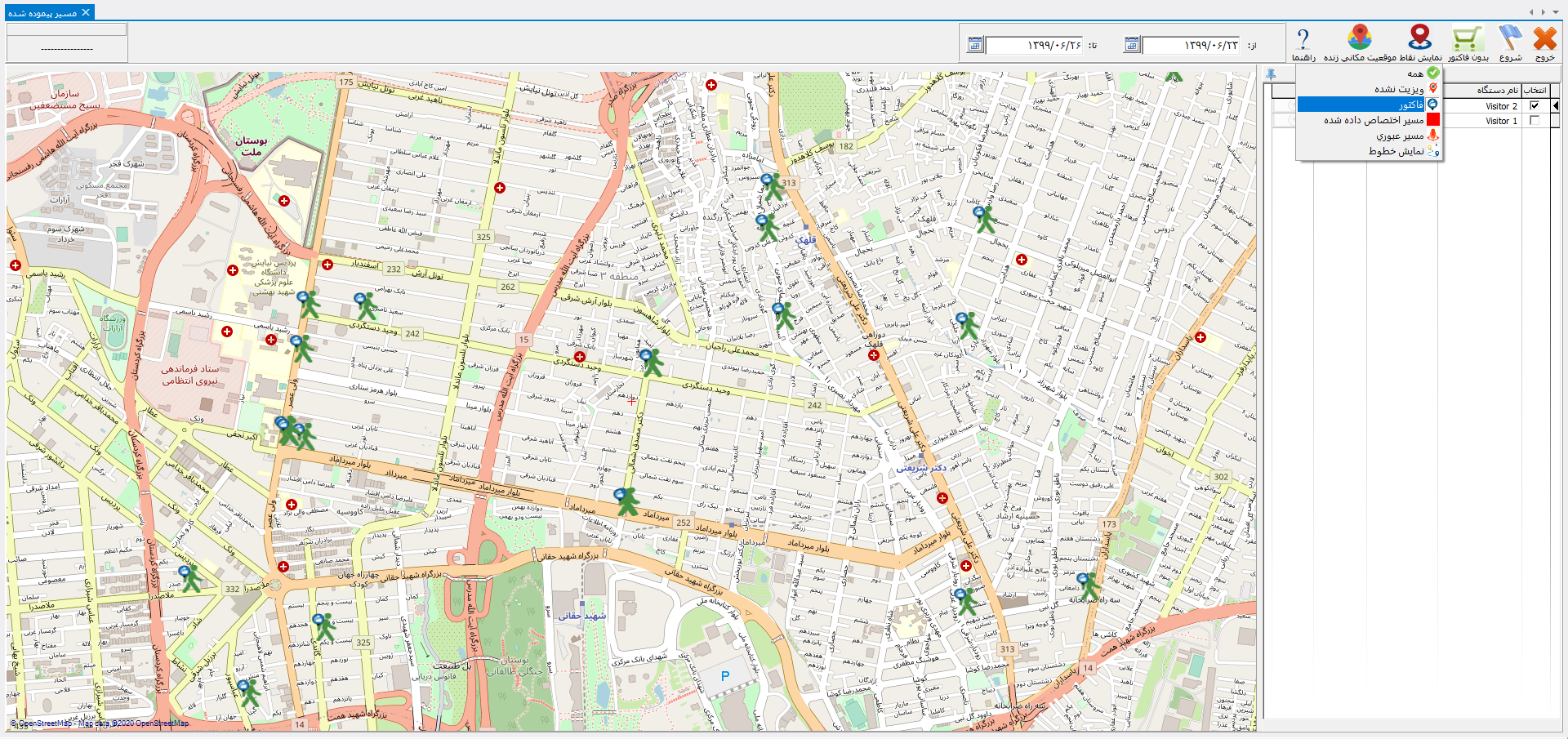
Task: Choose 'مسیر عبوری' in the popup menu
Action: [x=1400, y=136]
